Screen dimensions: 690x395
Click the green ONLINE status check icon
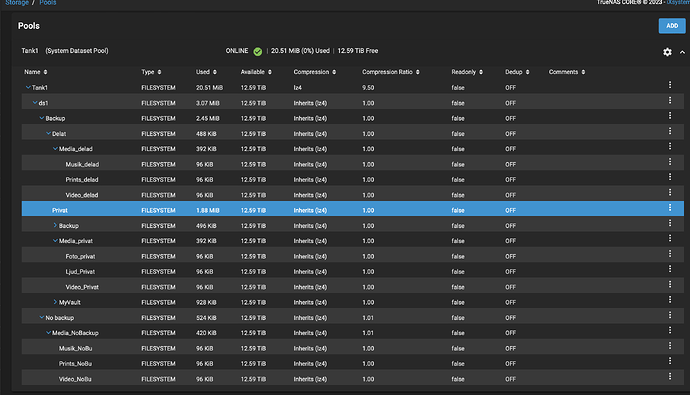point(257,51)
